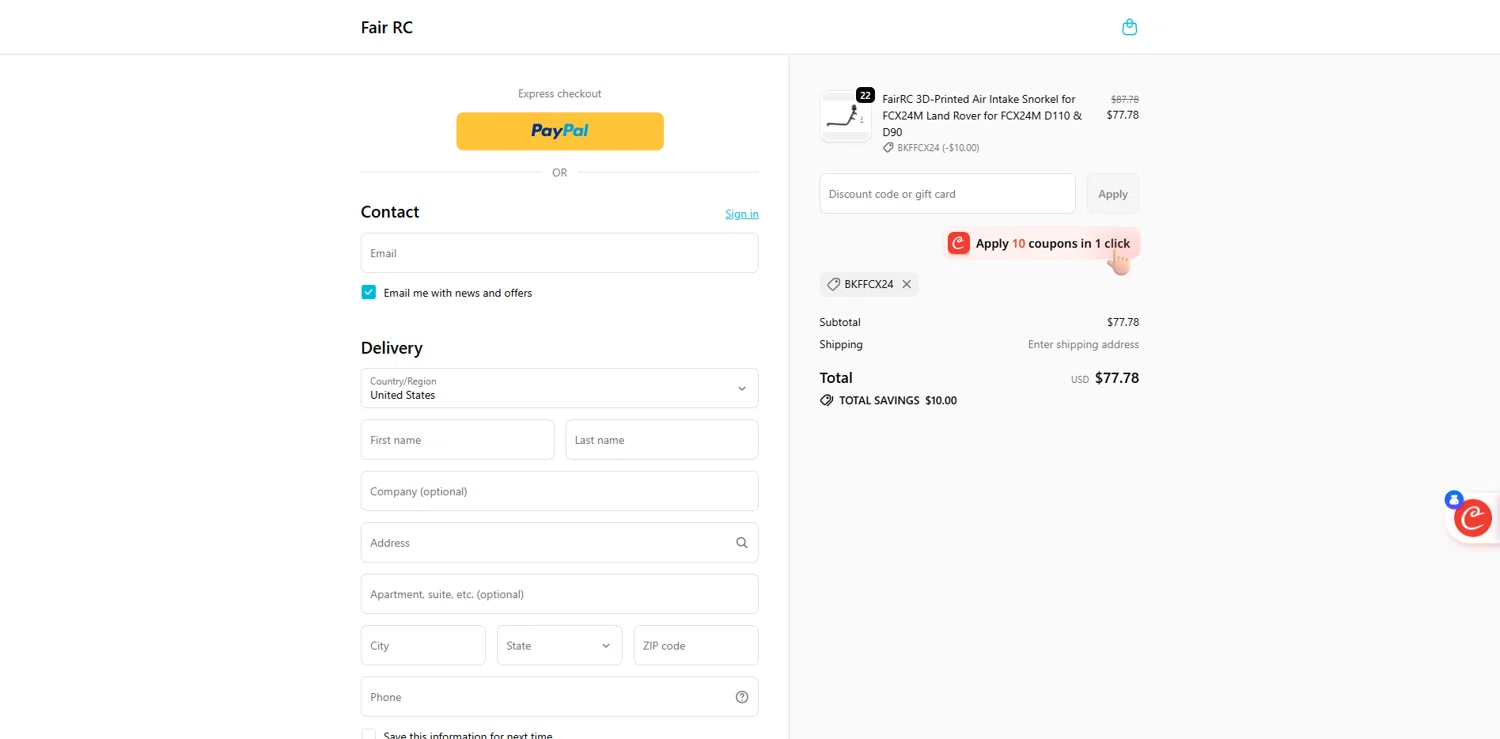Click the Address search magnifier icon

click(x=742, y=543)
